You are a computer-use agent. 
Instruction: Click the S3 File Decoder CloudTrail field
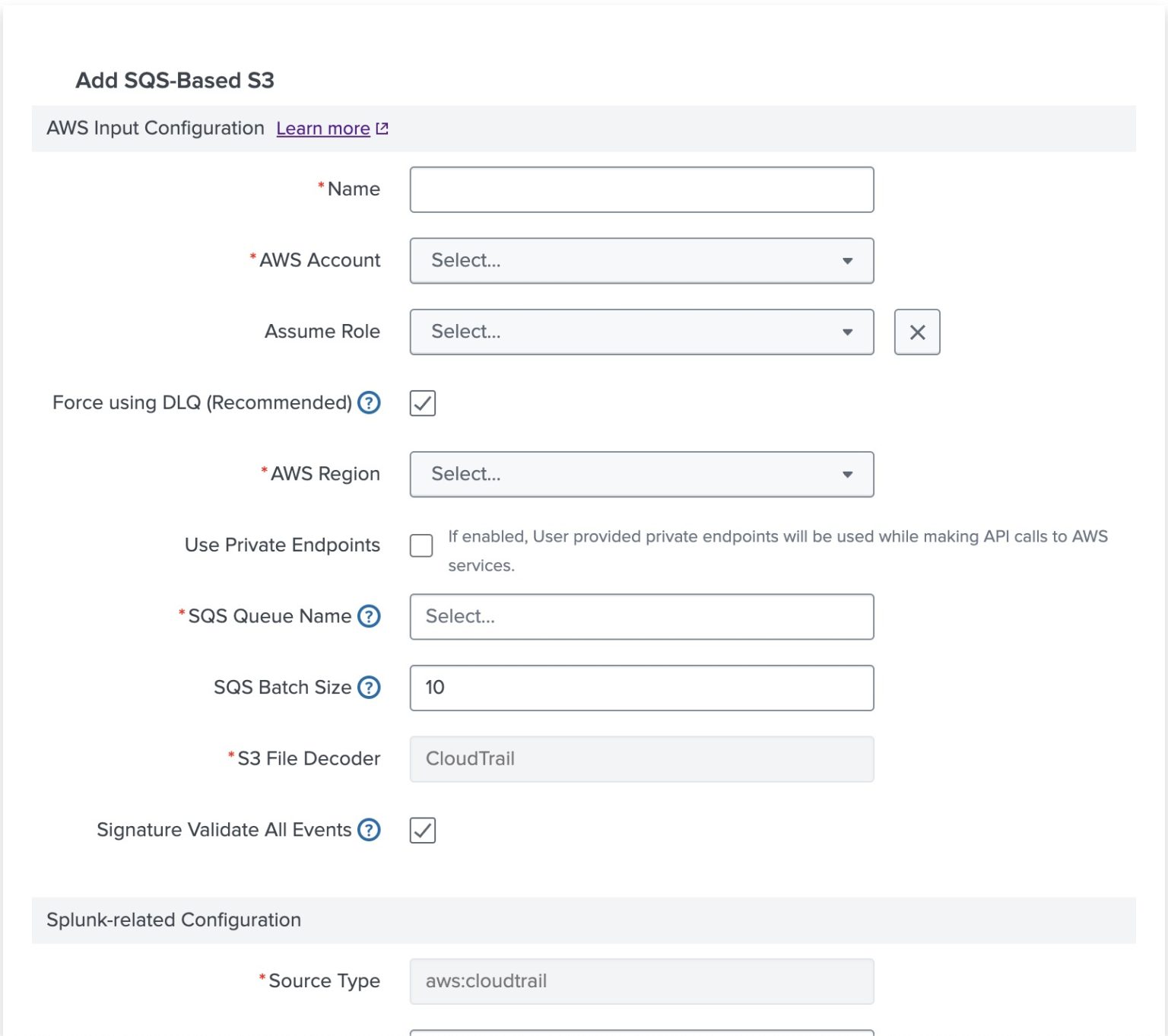[641, 758]
